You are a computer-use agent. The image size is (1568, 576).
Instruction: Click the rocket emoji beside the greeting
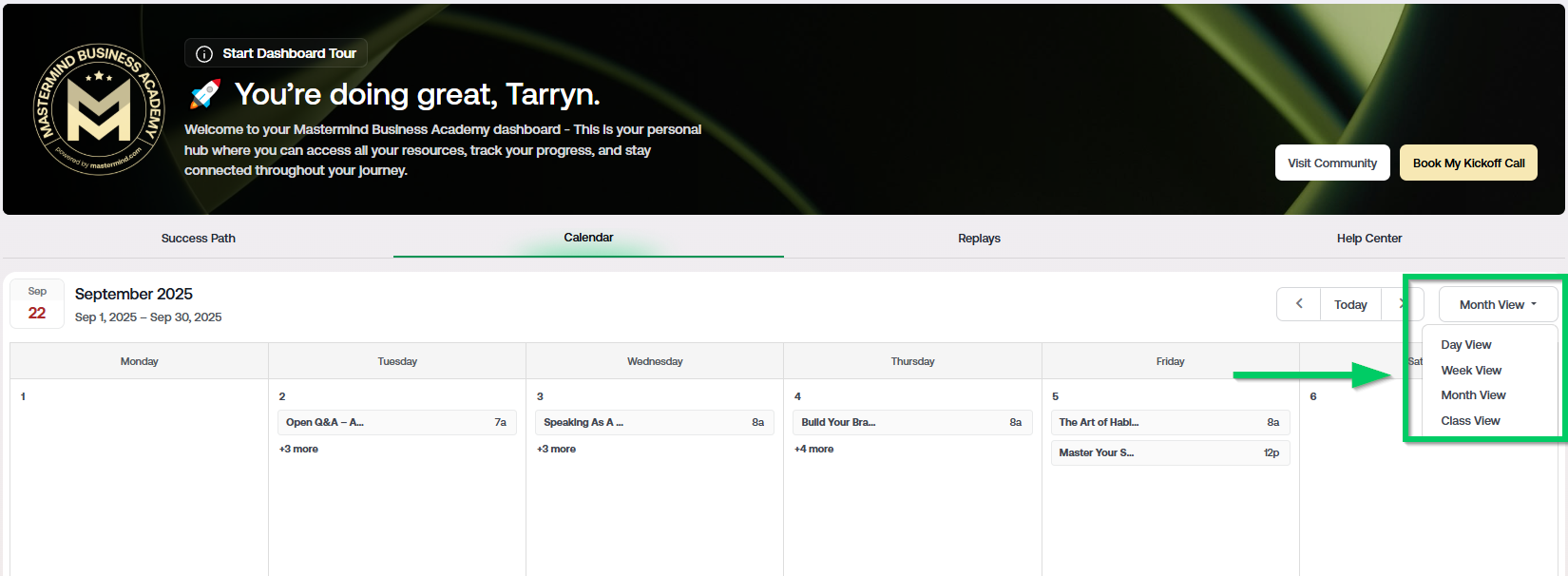(205, 94)
